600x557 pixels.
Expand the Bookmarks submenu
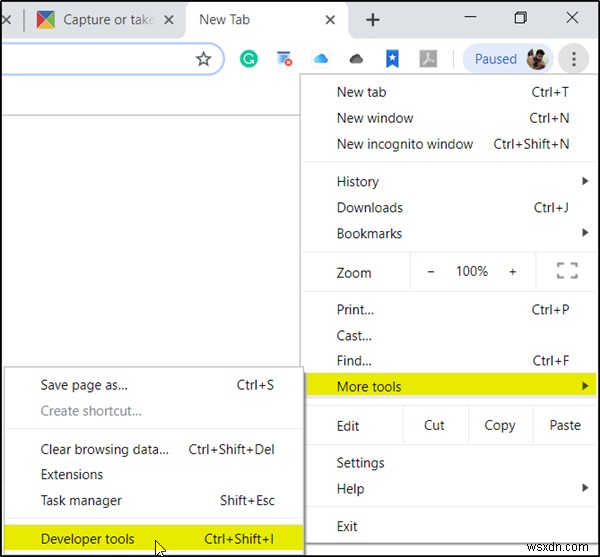pyautogui.click(x=450, y=233)
